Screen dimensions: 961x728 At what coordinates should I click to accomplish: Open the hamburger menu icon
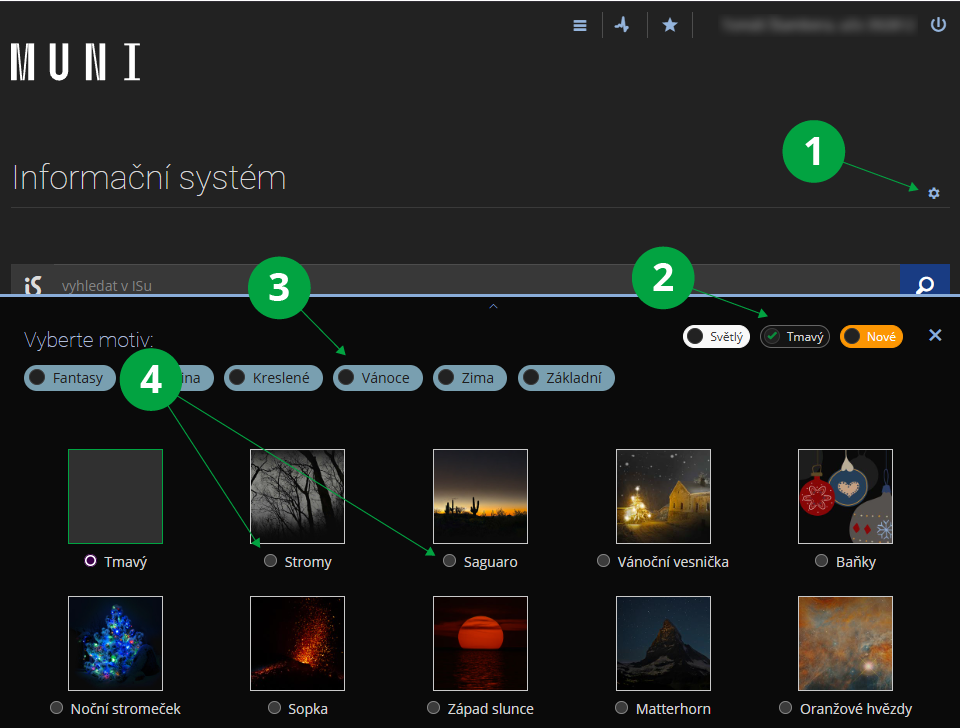pos(580,26)
